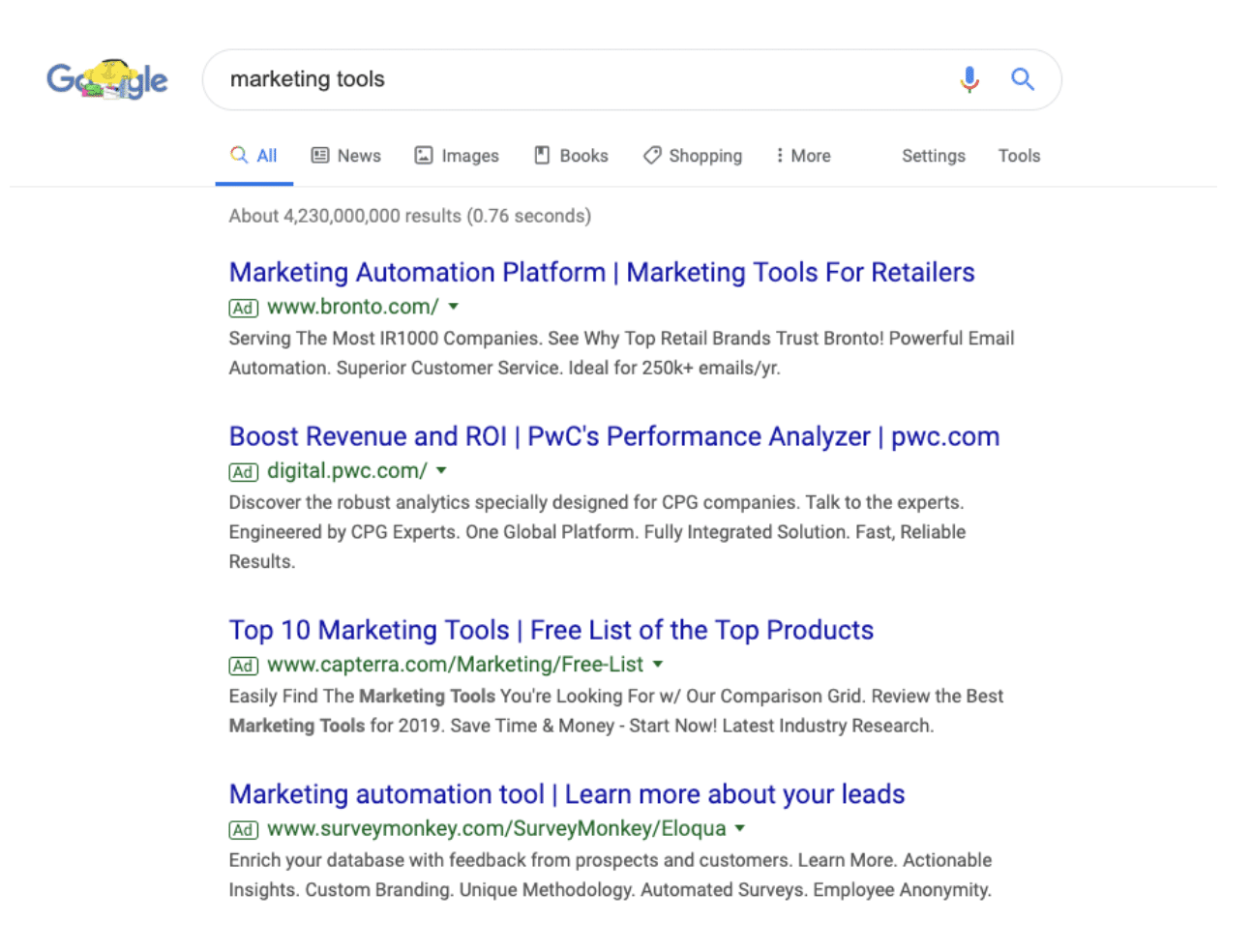1252x952 pixels.
Task: Open the More search categories menu
Action: (x=803, y=156)
